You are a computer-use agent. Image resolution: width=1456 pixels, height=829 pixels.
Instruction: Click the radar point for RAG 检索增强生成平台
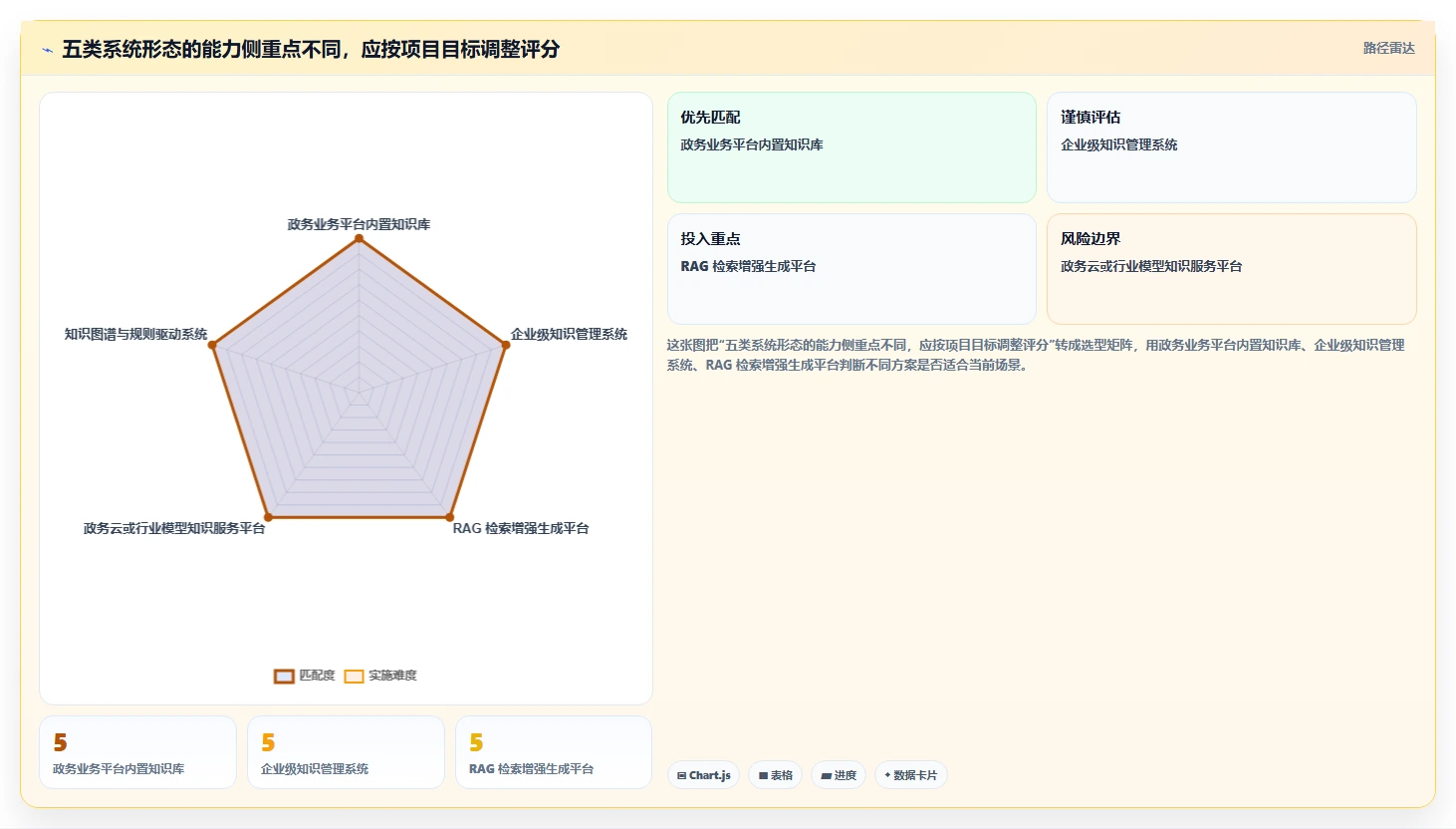click(x=450, y=517)
